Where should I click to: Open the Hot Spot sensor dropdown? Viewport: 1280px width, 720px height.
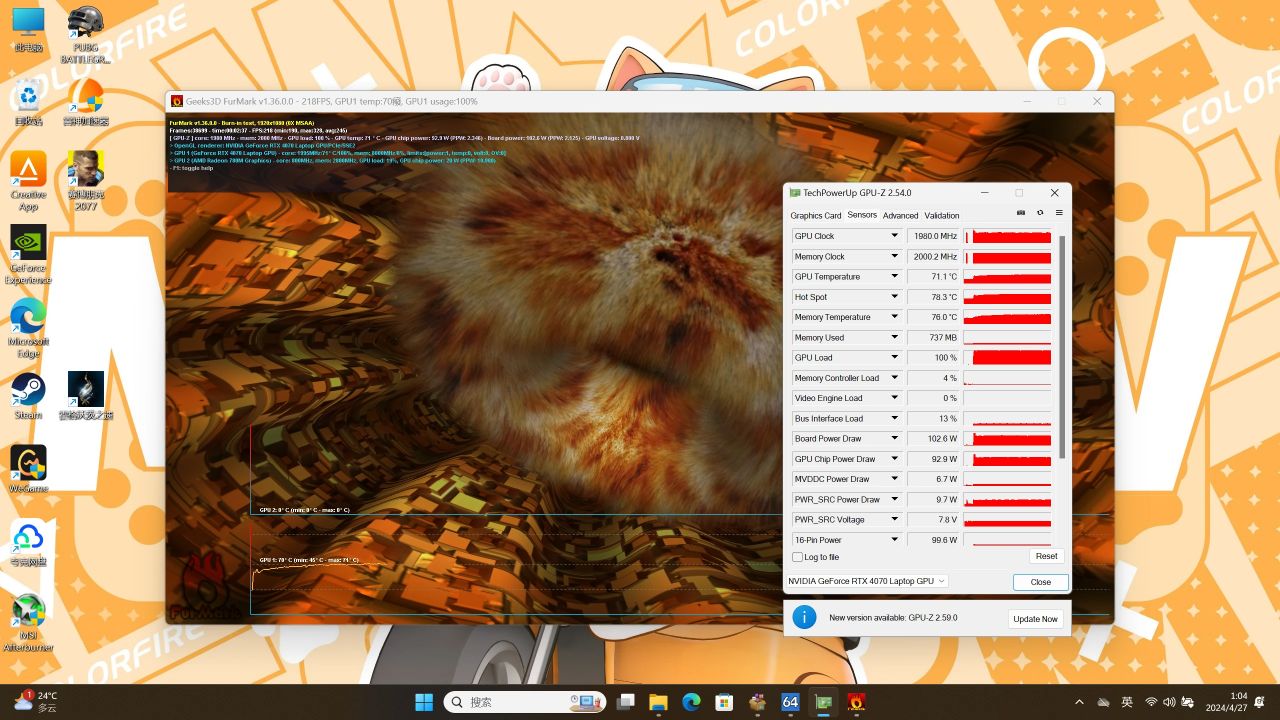[x=895, y=297]
